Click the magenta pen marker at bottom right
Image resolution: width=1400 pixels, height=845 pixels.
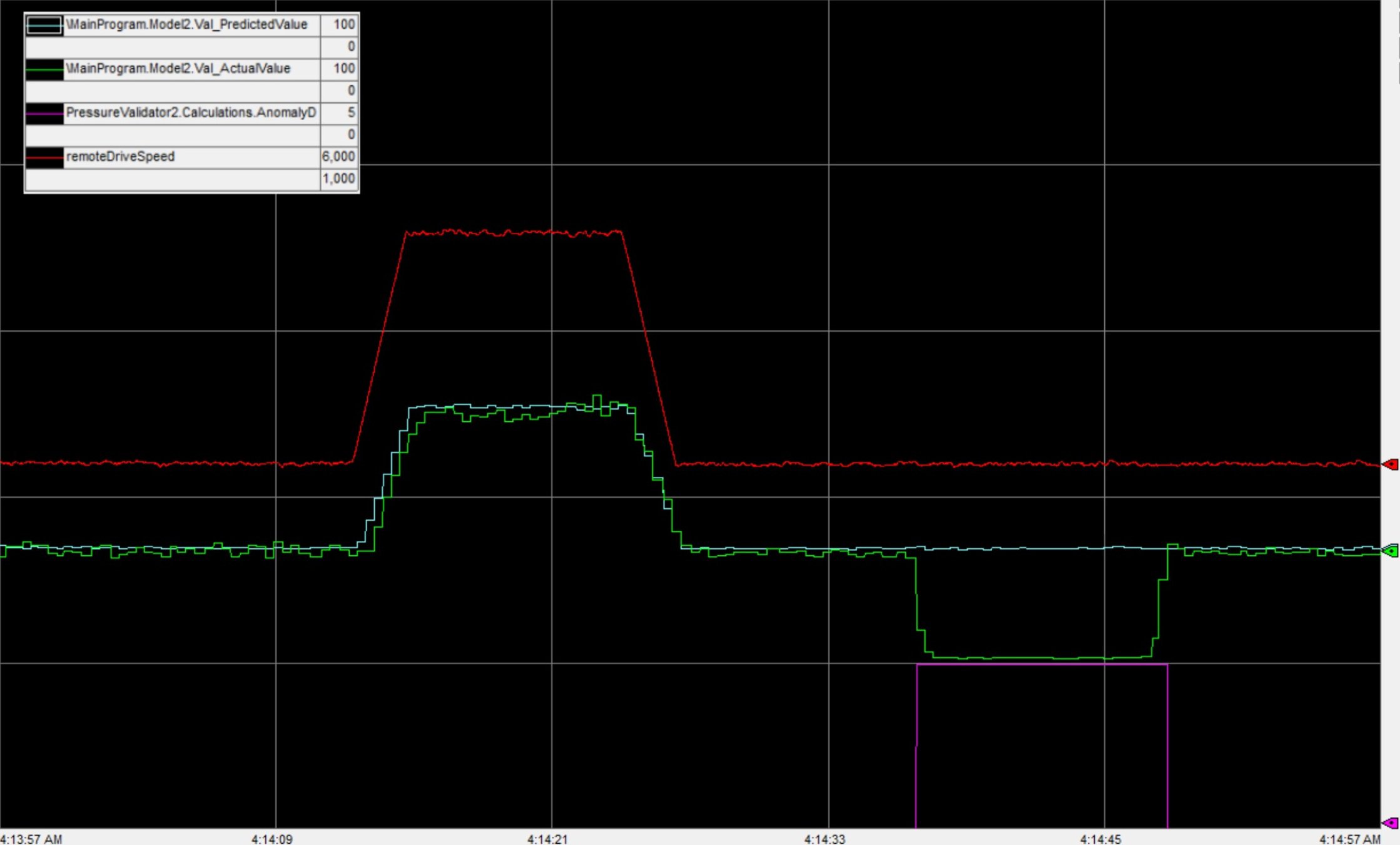coord(1390,822)
